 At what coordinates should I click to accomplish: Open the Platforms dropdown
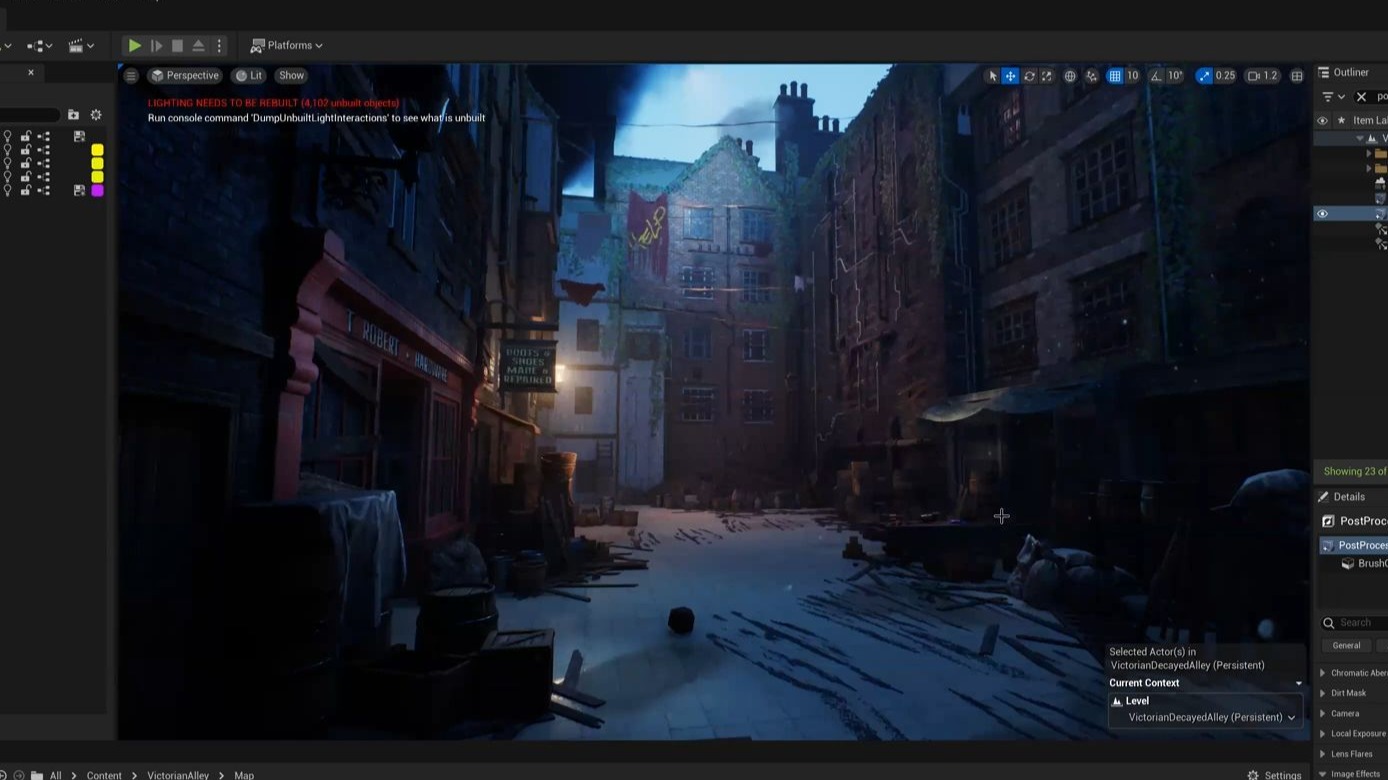(x=287, y=45)
